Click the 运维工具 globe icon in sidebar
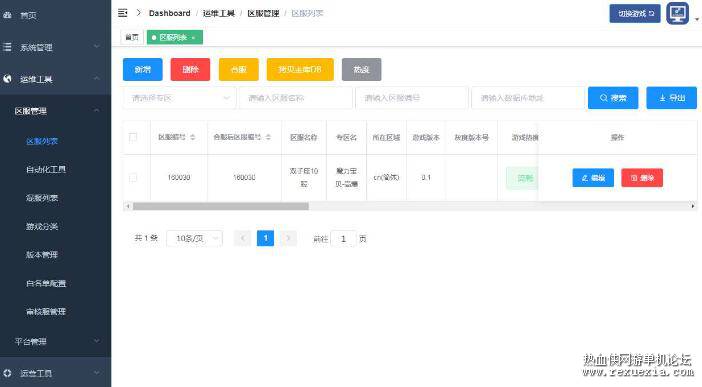Screen dimensions: 702x387 (7, 79)
